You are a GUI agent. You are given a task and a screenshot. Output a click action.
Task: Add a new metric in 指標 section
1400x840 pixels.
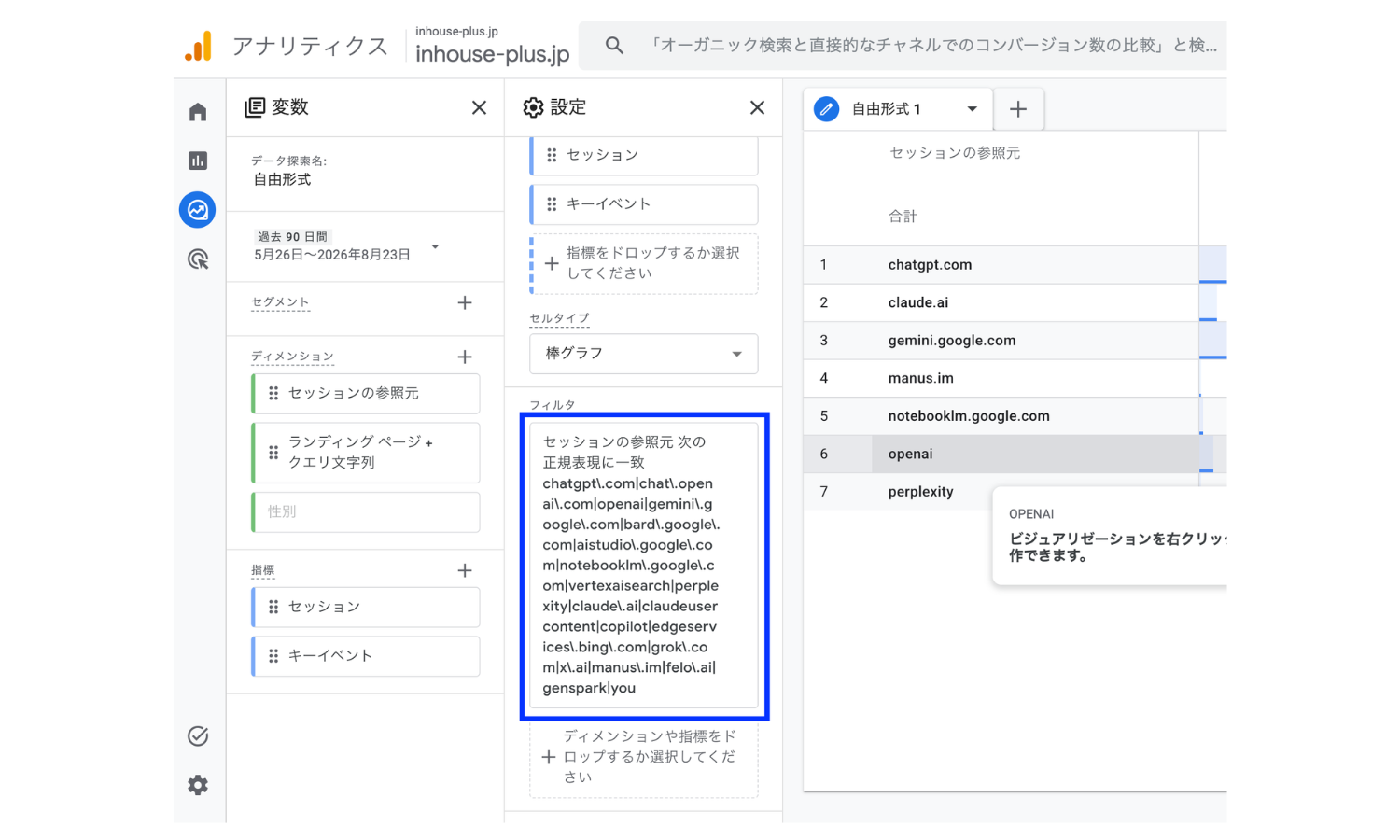tap(465, 570)
